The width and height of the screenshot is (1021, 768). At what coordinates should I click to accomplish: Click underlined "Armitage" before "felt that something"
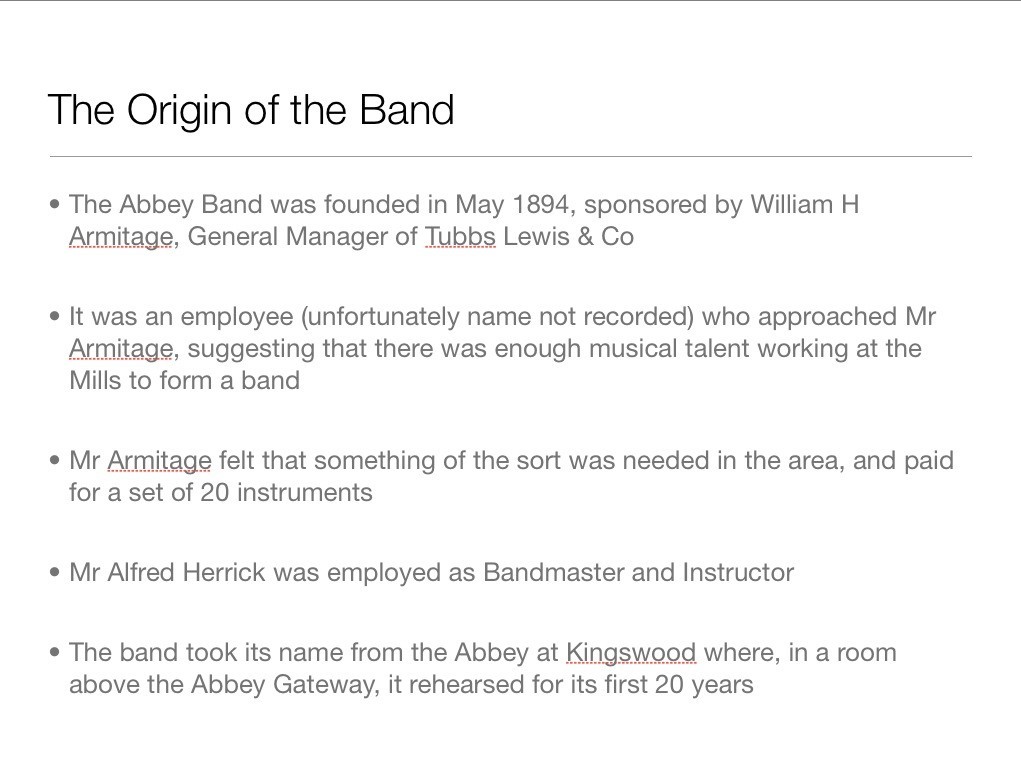[x=159, y=461]
